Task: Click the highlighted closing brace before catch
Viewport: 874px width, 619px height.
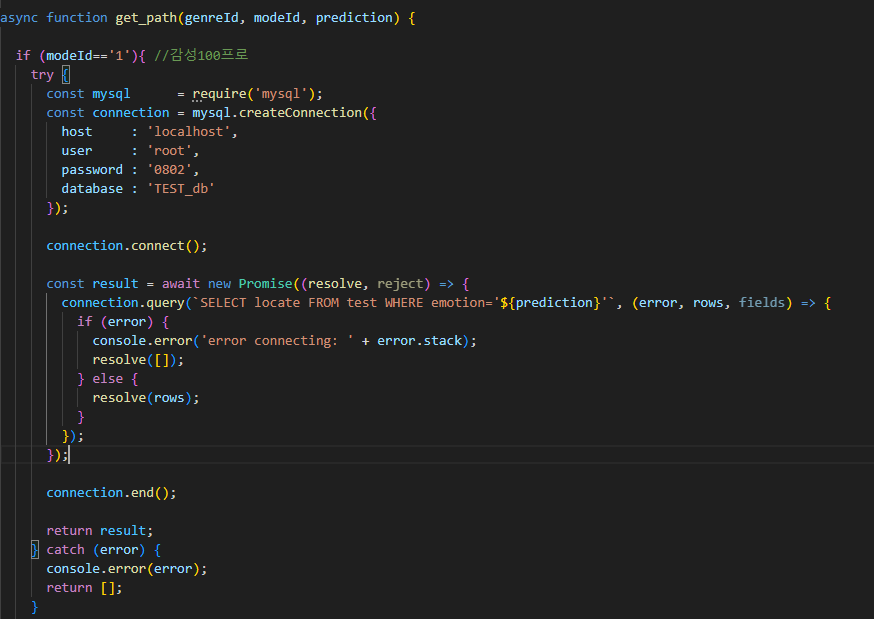Action: click(x=35, y=550)
